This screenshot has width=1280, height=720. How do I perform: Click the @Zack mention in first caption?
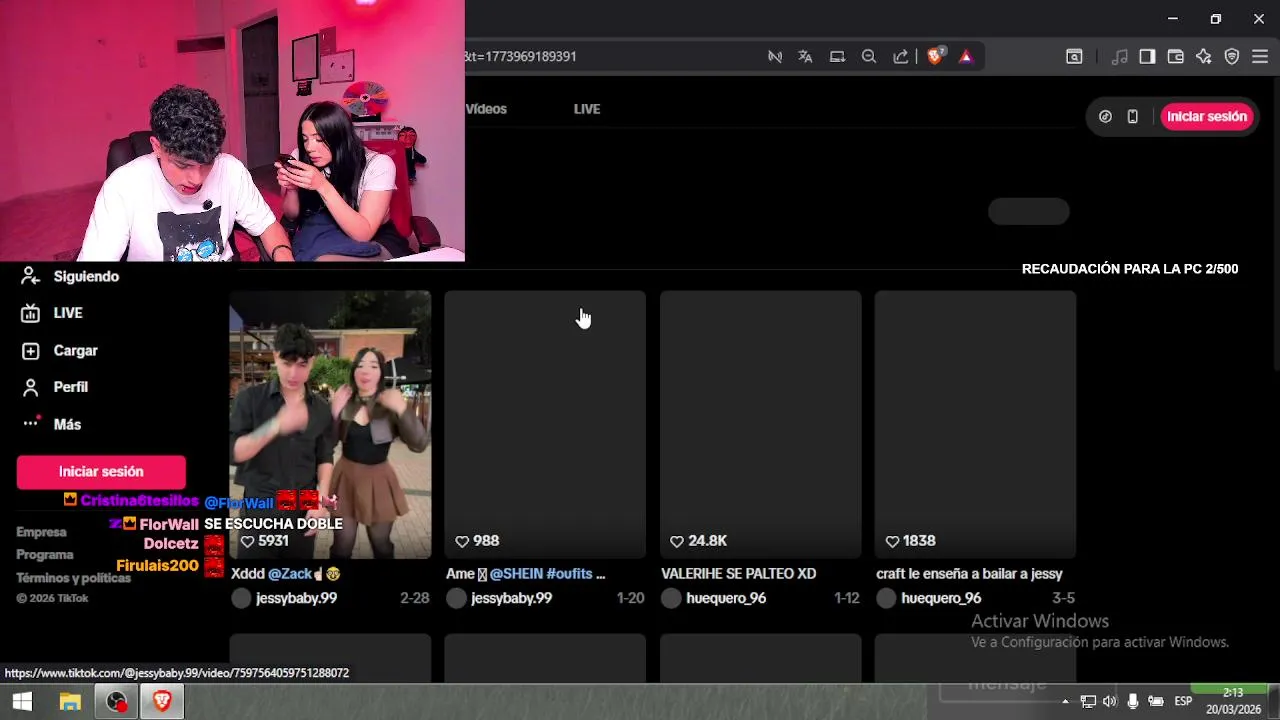(x=290, y=574)
